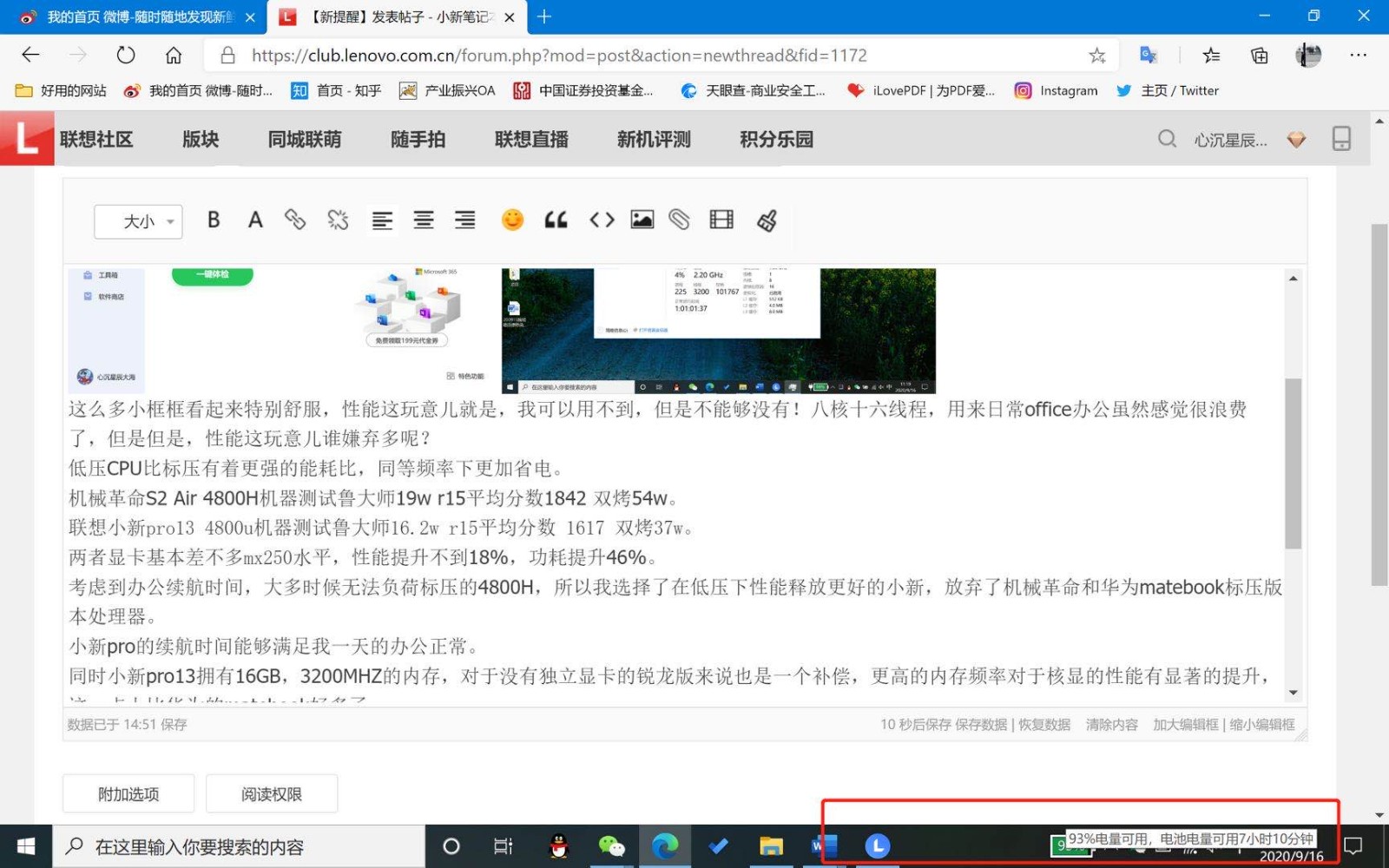Open the 天眼查 bookmark
The height and width of the screenshot is (868, 1389).
pyautogui.click(x=753, y=90)
